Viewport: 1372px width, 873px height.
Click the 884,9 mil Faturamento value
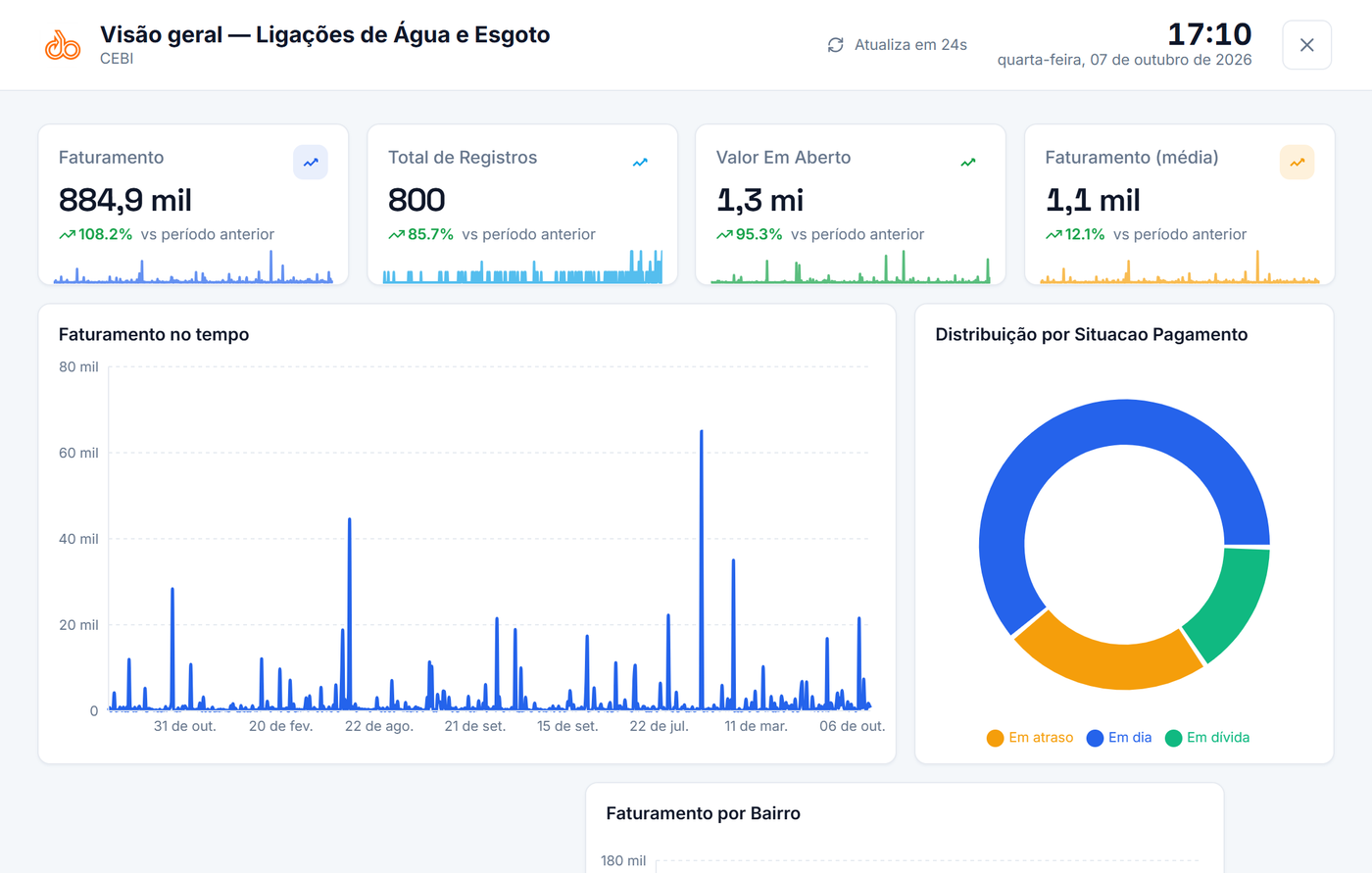tap(125, 201)
